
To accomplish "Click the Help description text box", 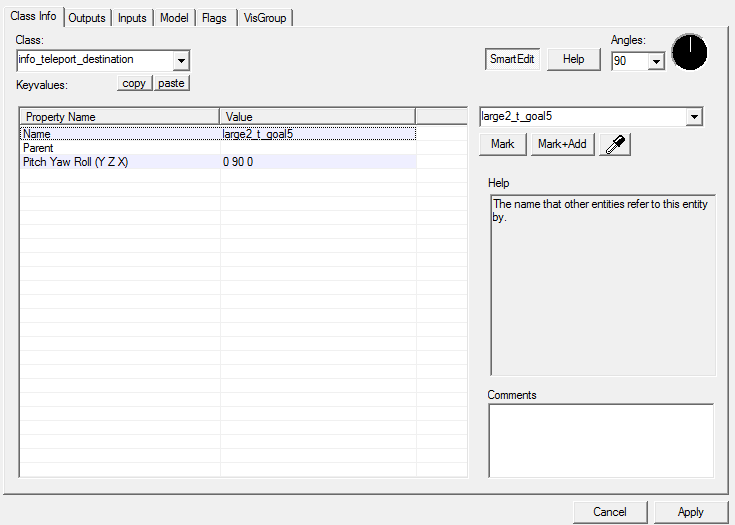I will 603,285.
